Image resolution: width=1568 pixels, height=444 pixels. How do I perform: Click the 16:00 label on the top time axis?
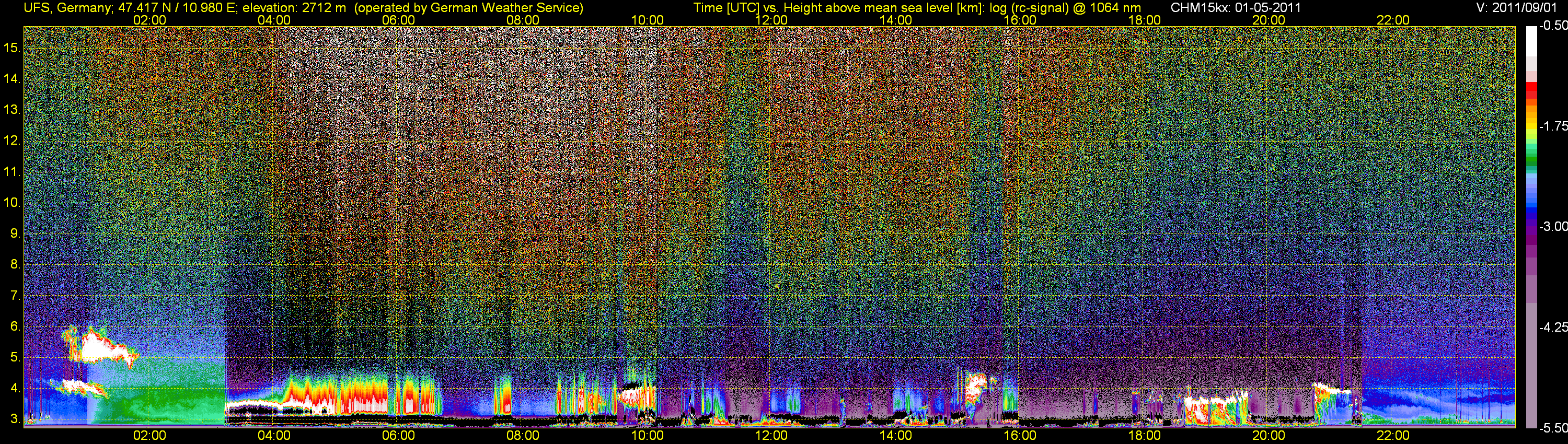(x=1020, y=20)
